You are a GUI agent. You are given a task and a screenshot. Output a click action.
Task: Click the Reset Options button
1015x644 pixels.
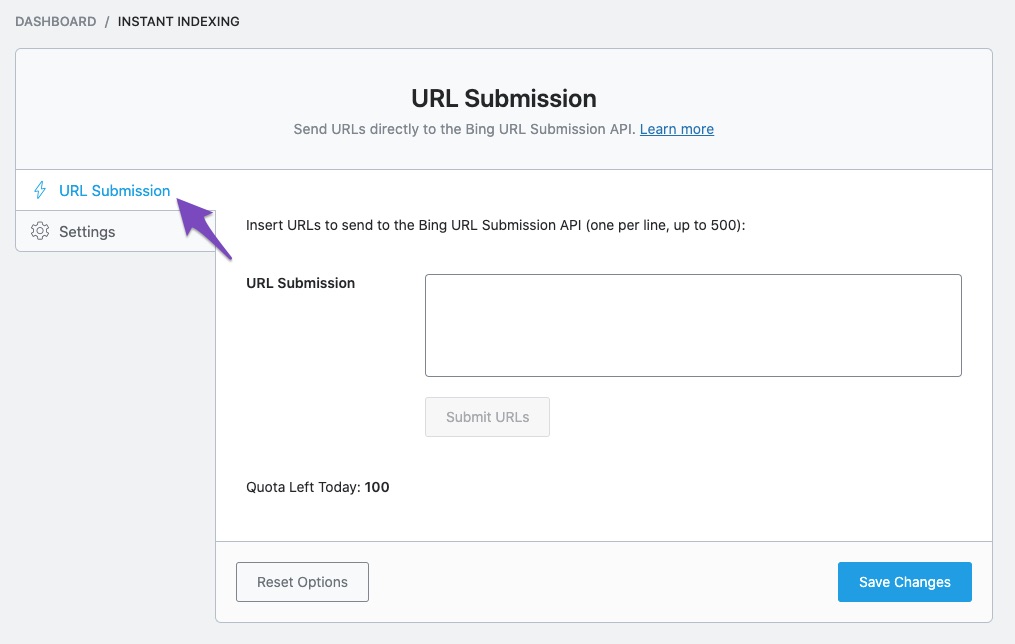(302, 582)
